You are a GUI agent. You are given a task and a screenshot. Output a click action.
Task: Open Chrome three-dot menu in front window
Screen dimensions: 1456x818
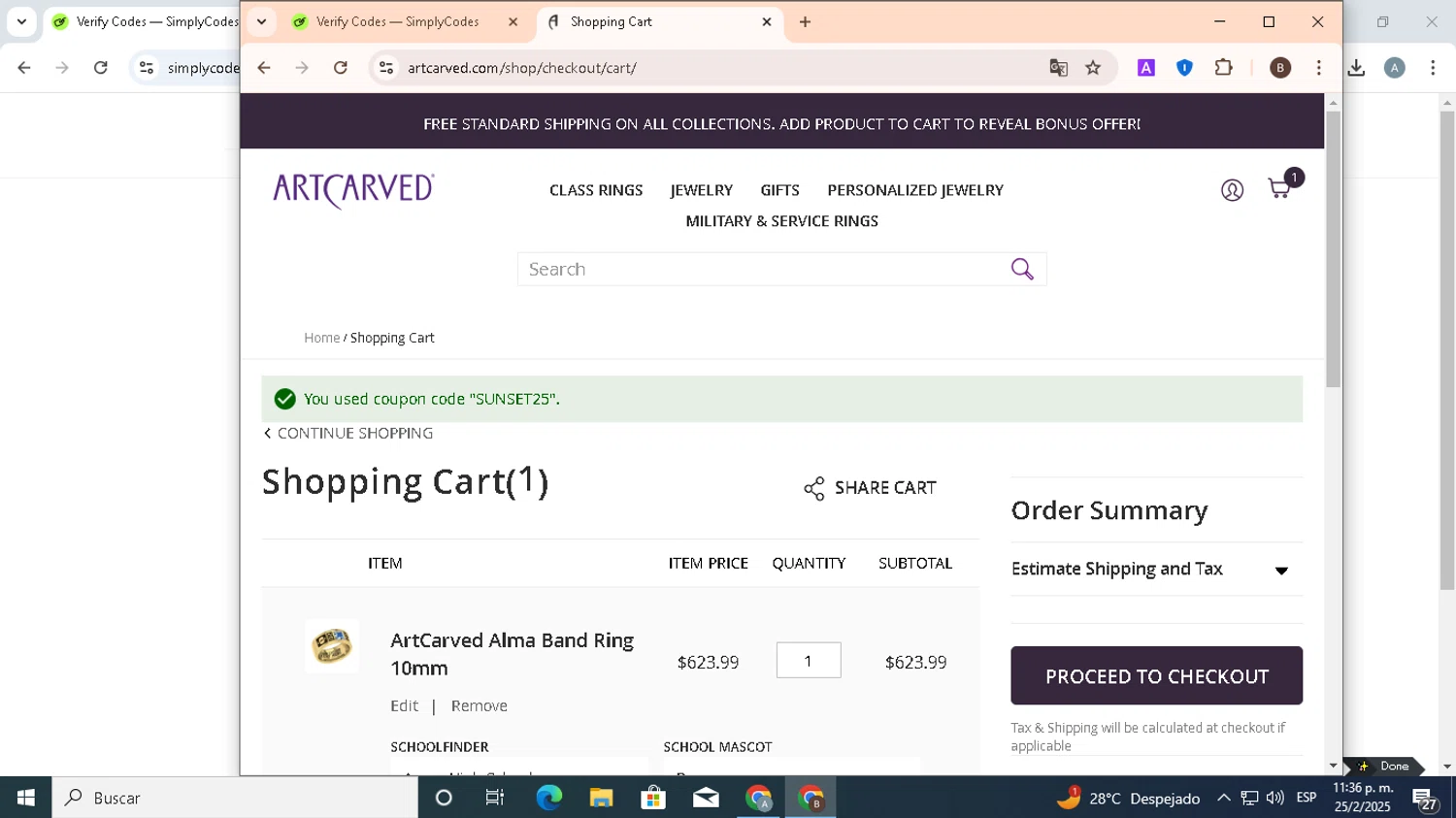click(x=1318, y=68)
